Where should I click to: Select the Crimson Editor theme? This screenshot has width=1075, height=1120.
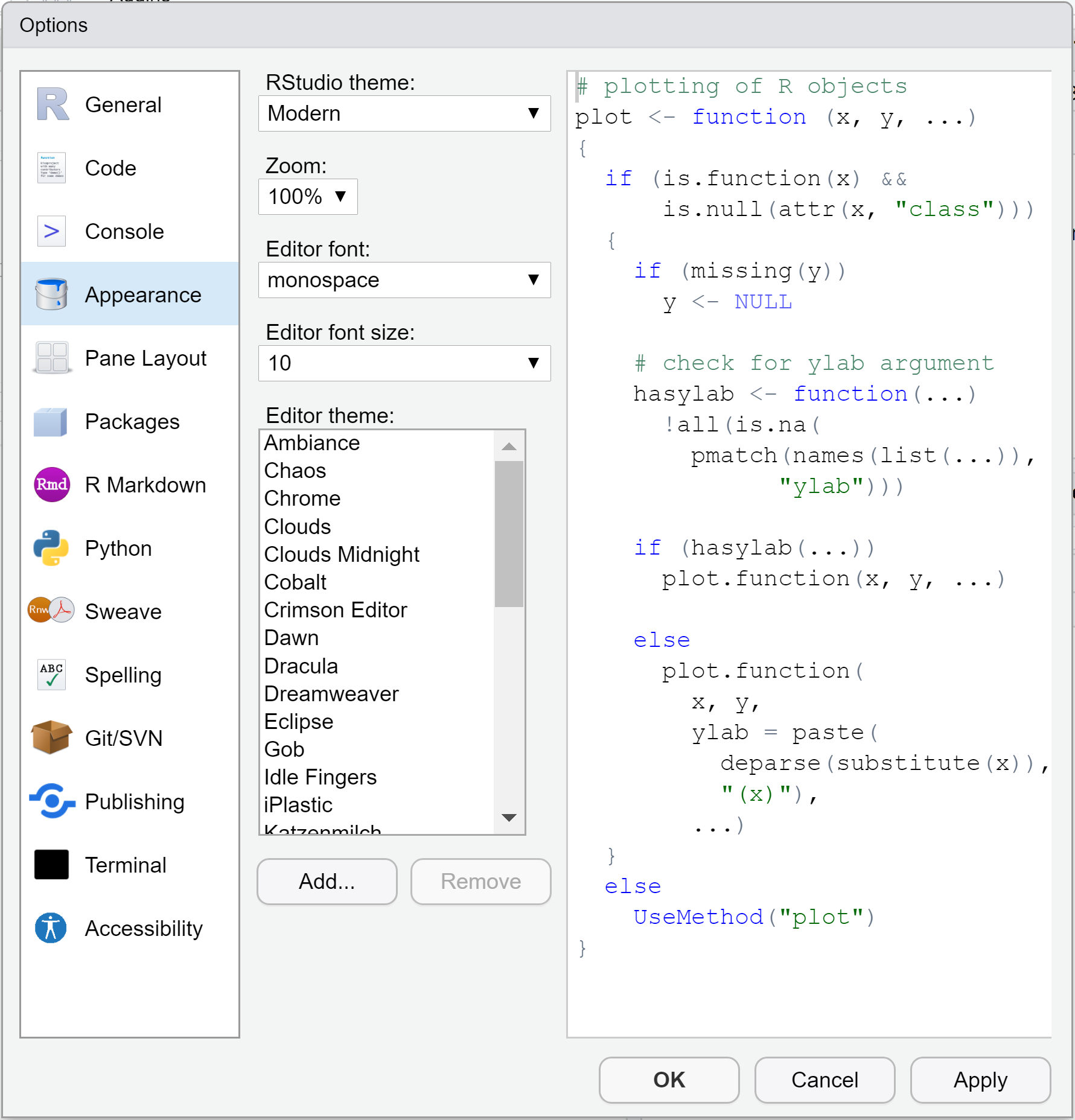(377, 610)
